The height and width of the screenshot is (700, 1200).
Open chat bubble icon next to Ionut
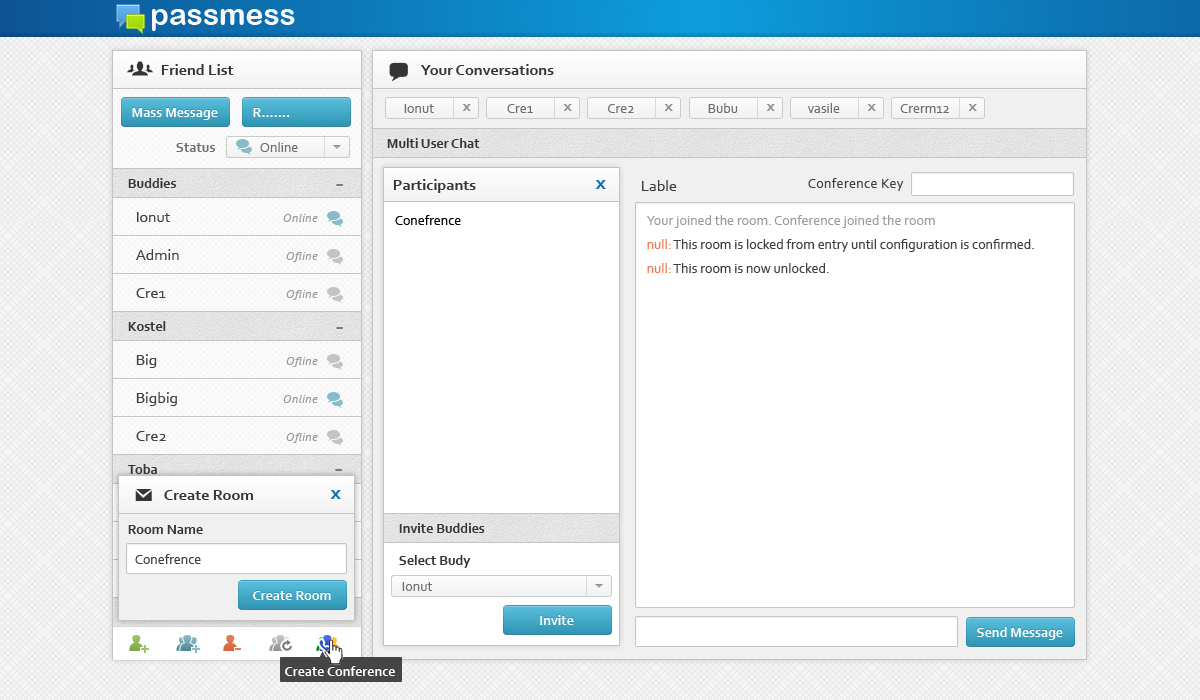tap(335, 218)
